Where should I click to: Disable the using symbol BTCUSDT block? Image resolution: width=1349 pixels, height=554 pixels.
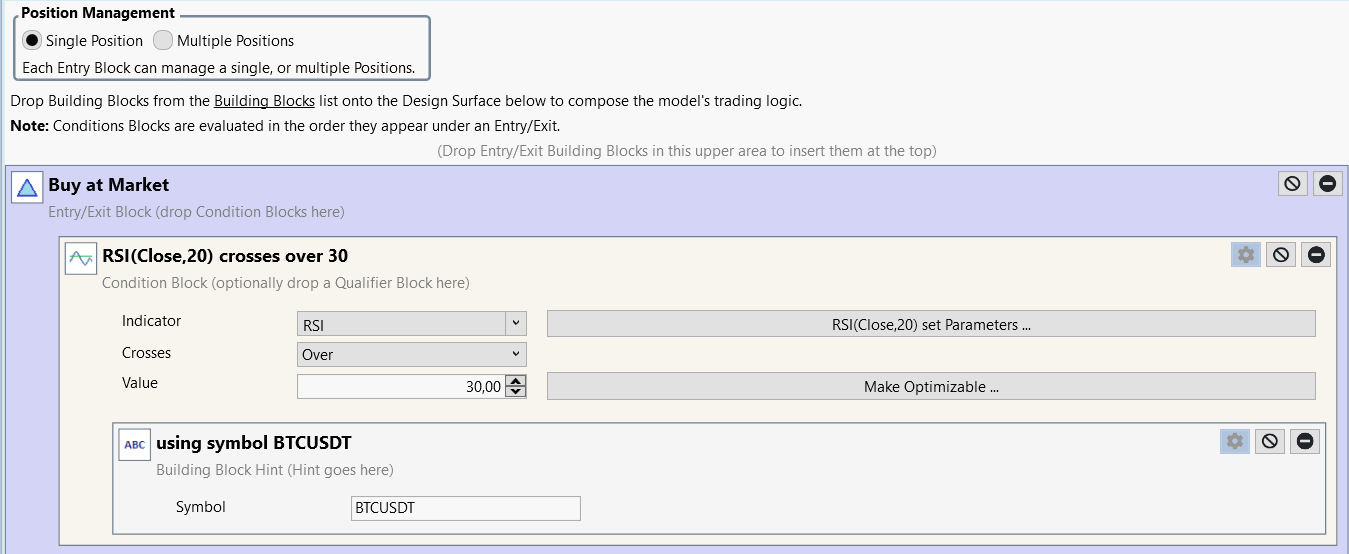[x=1269, y=441]
